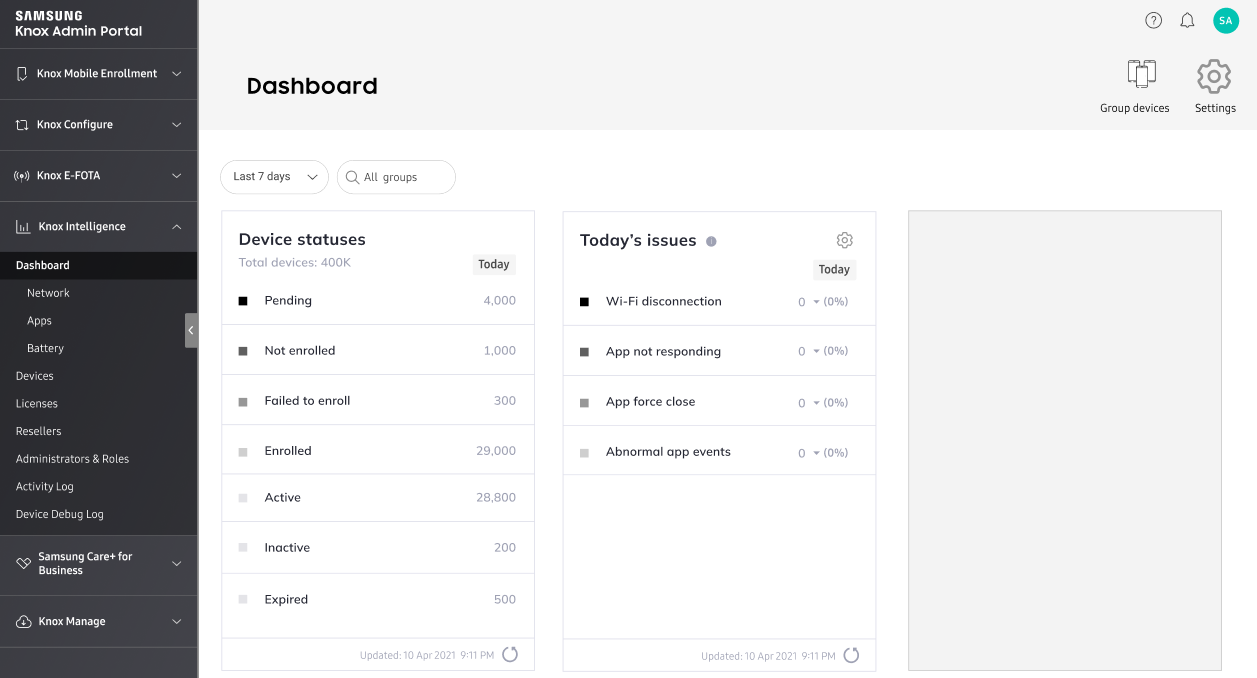Click the Total devices: 400K text
Viewport: 1257px width, 678px height.
coord(295,263)
